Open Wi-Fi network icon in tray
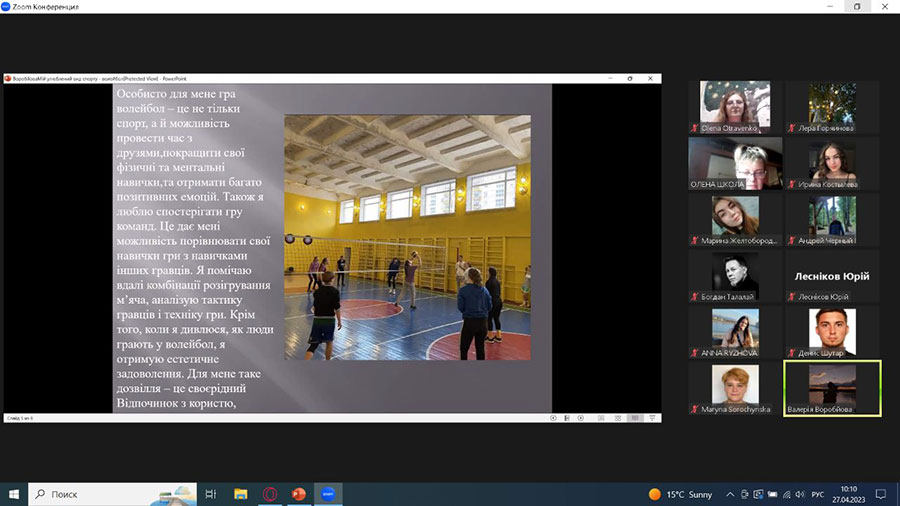The width and height of the screenshot is (900, 506). coord(786,495)
